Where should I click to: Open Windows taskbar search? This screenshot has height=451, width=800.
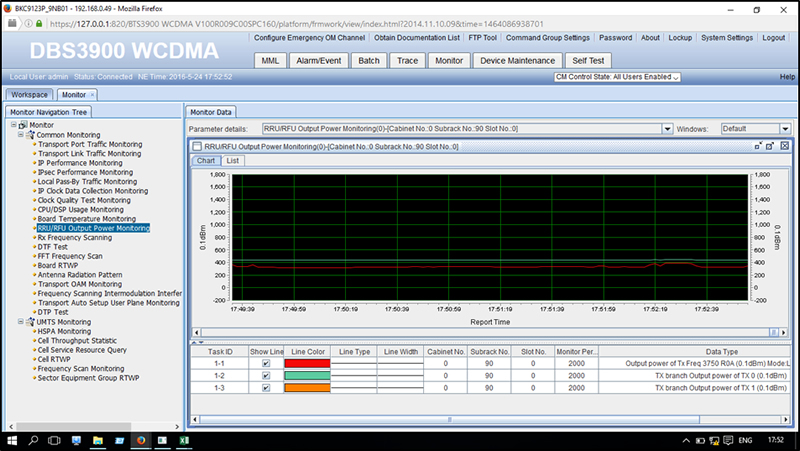coord(33,440)
